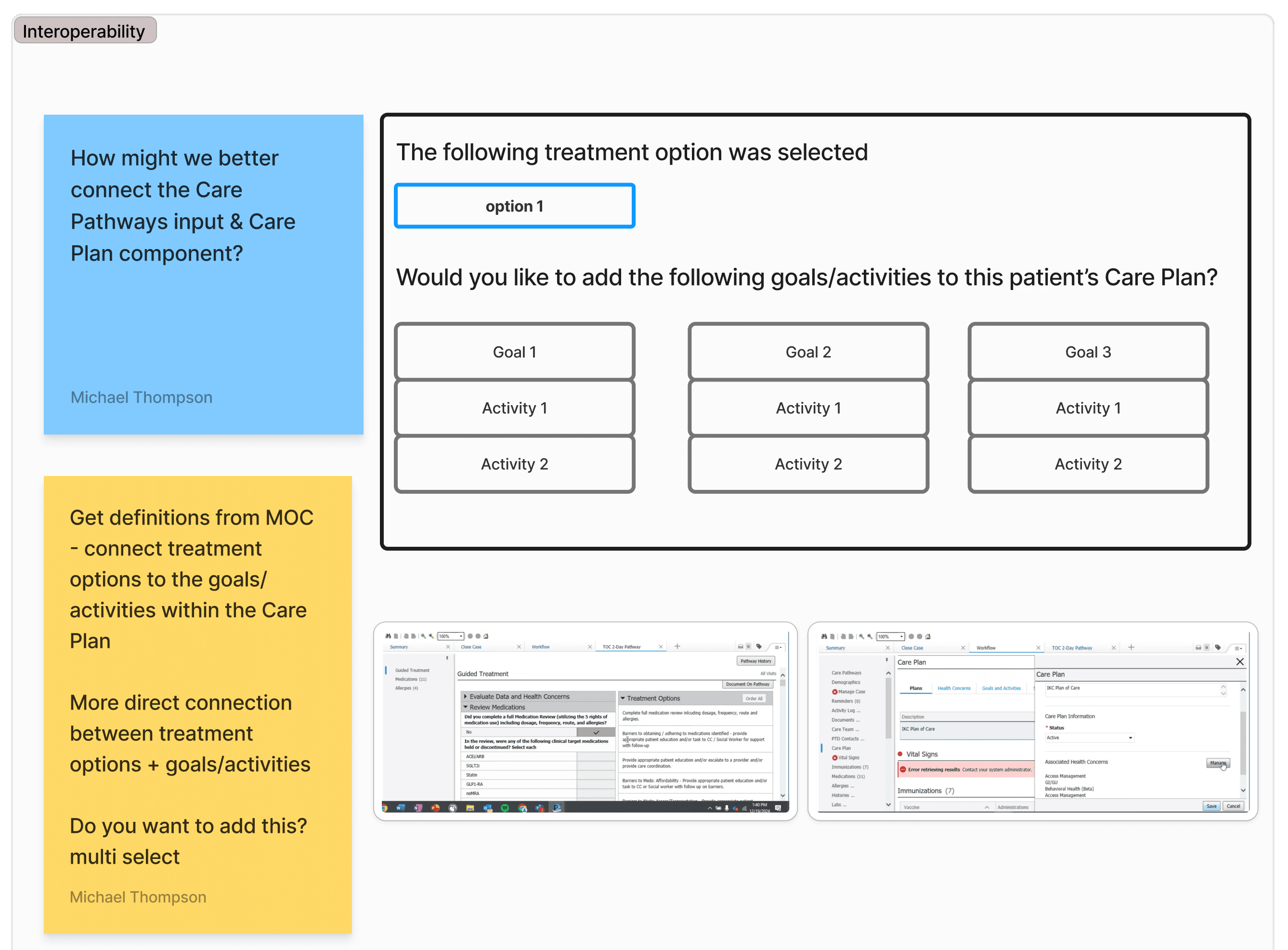Select the 'option 1' treatment box
The height and width of the screenshot is (950, 1288).
(x=514, y=206)
